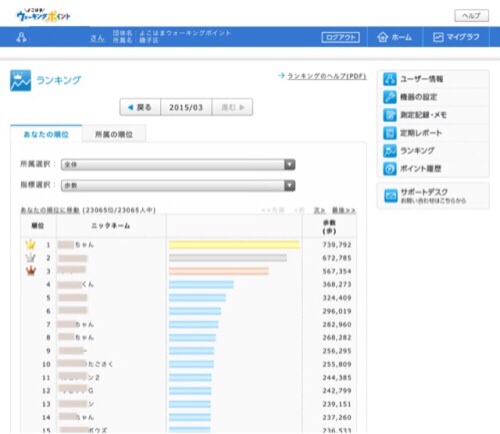Click the 定期レポート sidebar icon
This screenshot has width=500, height=434.
pyautogui.click(x=390, y=133)
